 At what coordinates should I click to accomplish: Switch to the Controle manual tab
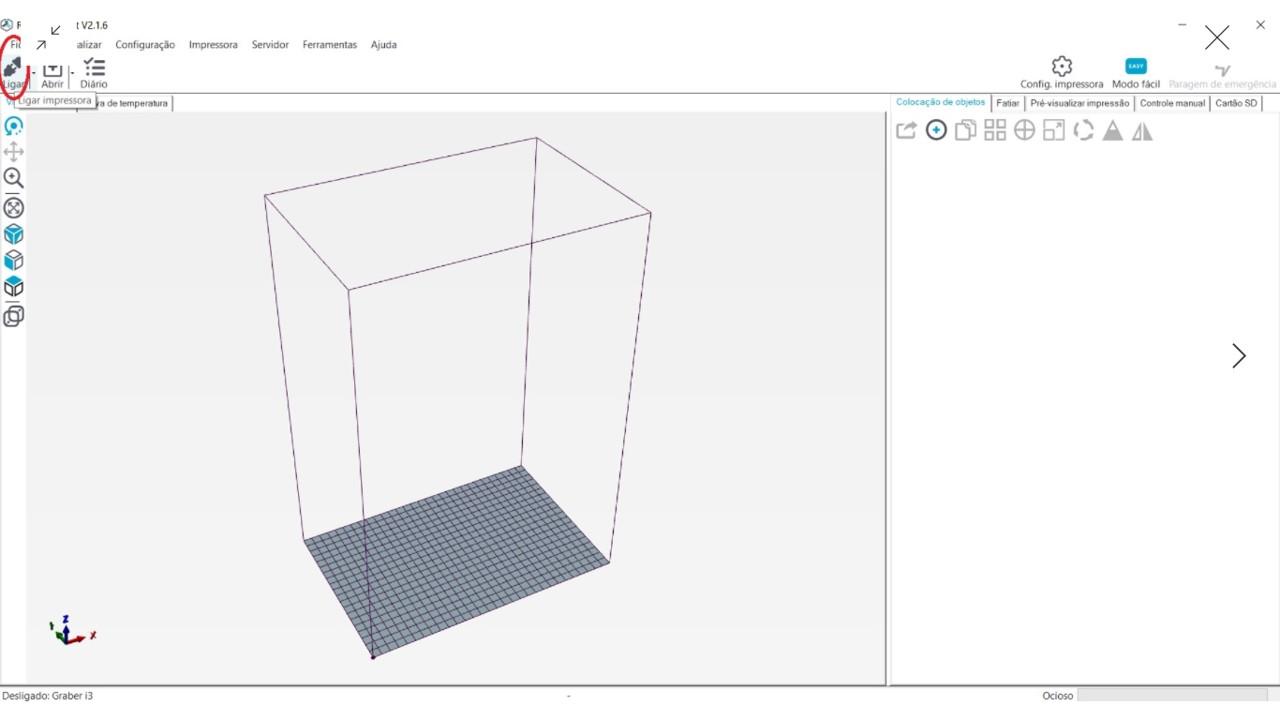point(1172,103)
